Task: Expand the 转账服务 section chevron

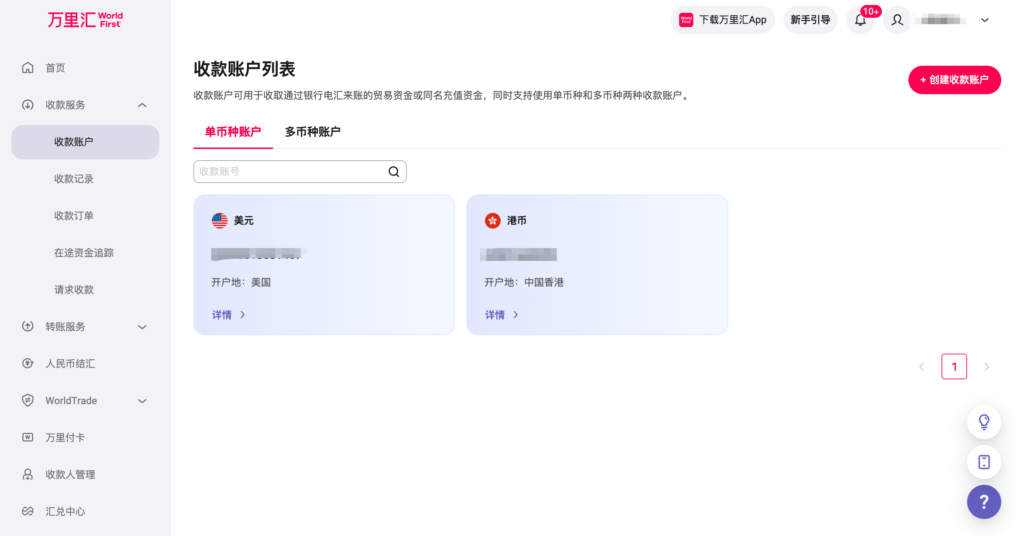Action: pos(142,327)
